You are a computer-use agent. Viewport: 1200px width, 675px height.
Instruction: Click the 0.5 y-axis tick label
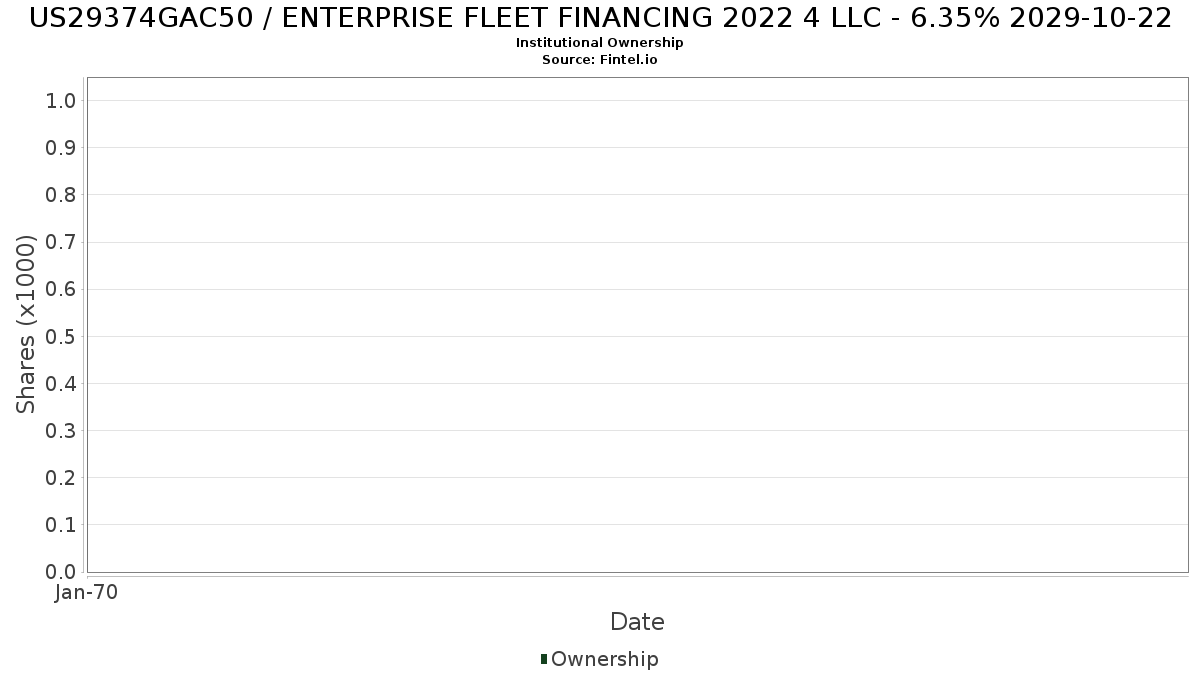61,336
